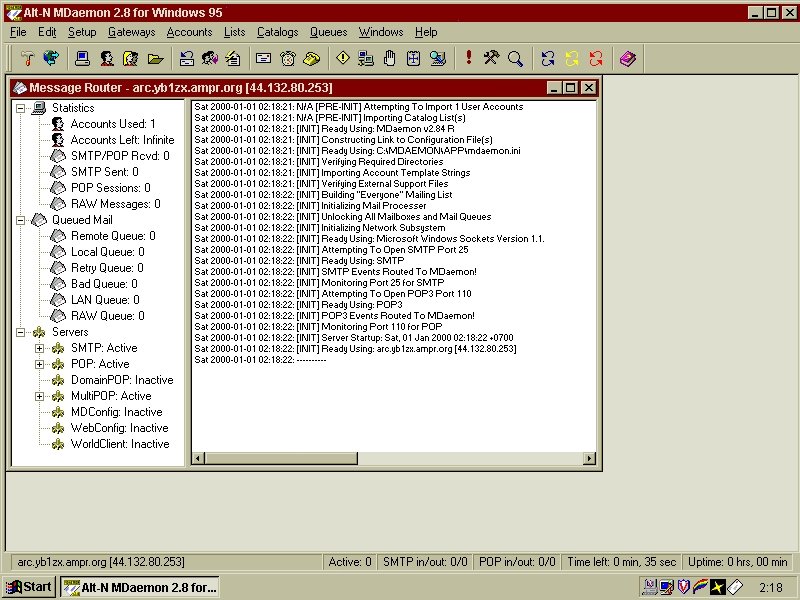Expand the MultiPOP: Active server node
This screenshot has height=600, width=800.
pyautogui.click(x=39, y=396)
